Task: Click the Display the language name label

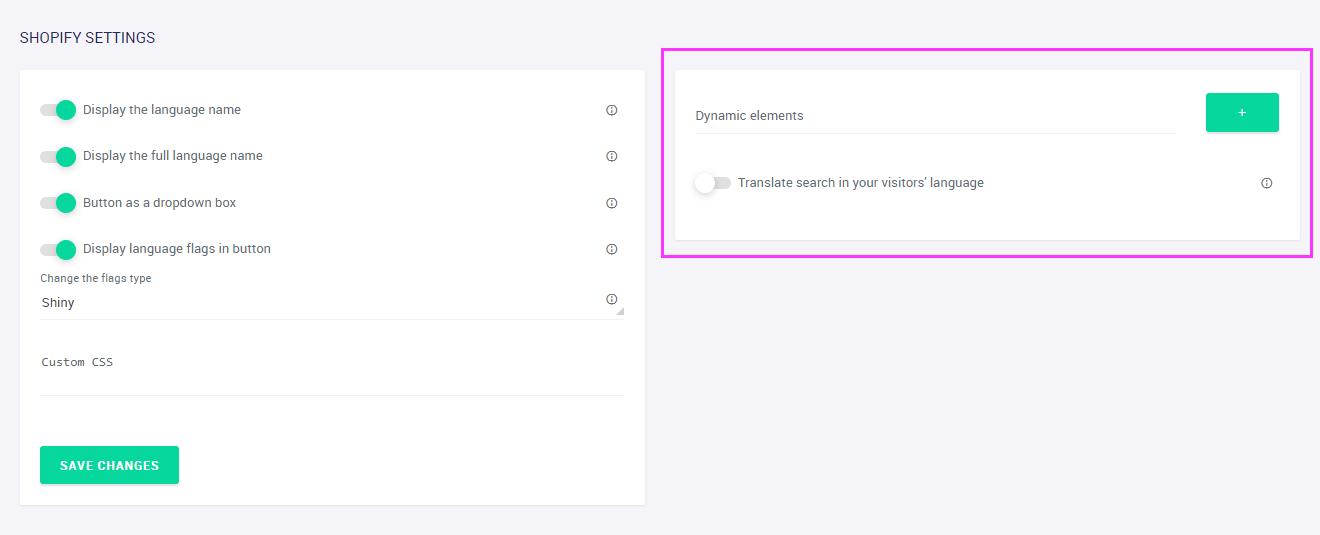Action: 162,110
